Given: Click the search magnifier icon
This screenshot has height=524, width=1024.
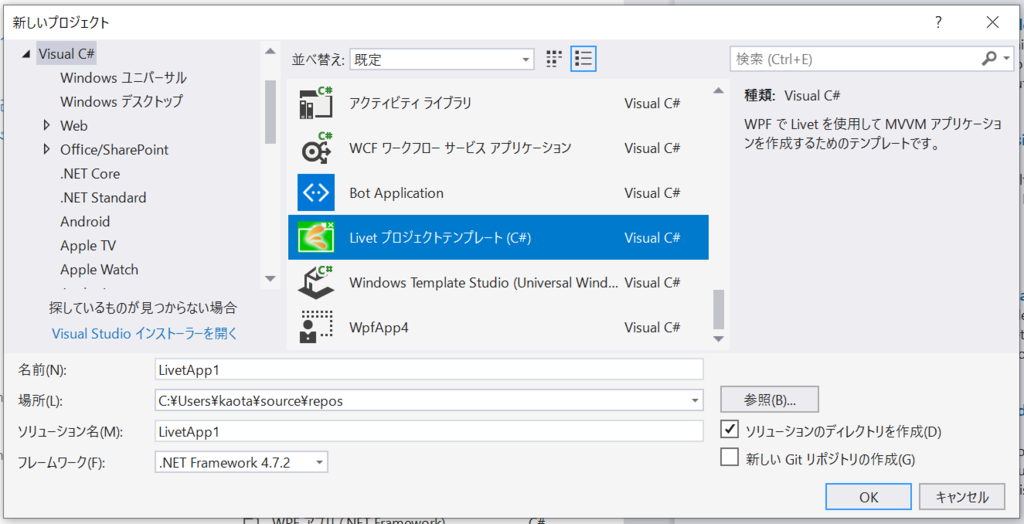Looking at the screenshot, I should tap(989, 59).
